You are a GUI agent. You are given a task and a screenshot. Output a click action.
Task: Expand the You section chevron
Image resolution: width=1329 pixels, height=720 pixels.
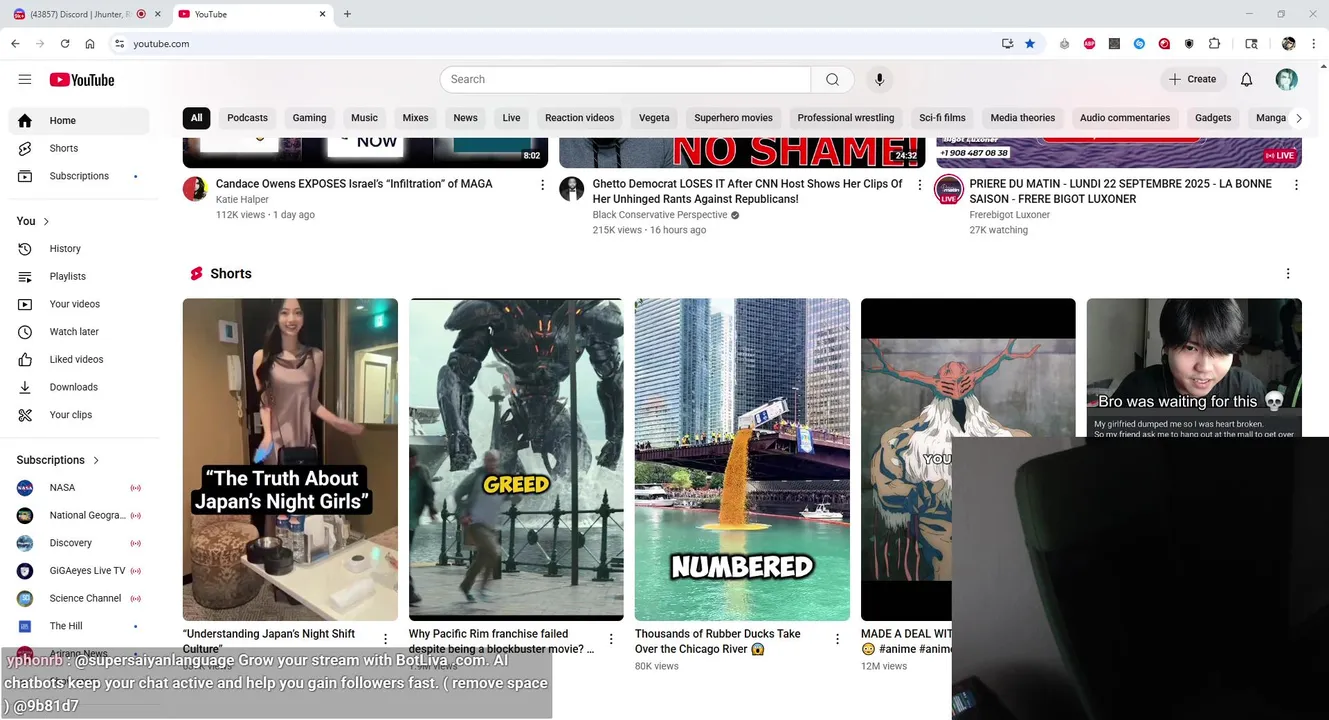[x=46, y=221]
